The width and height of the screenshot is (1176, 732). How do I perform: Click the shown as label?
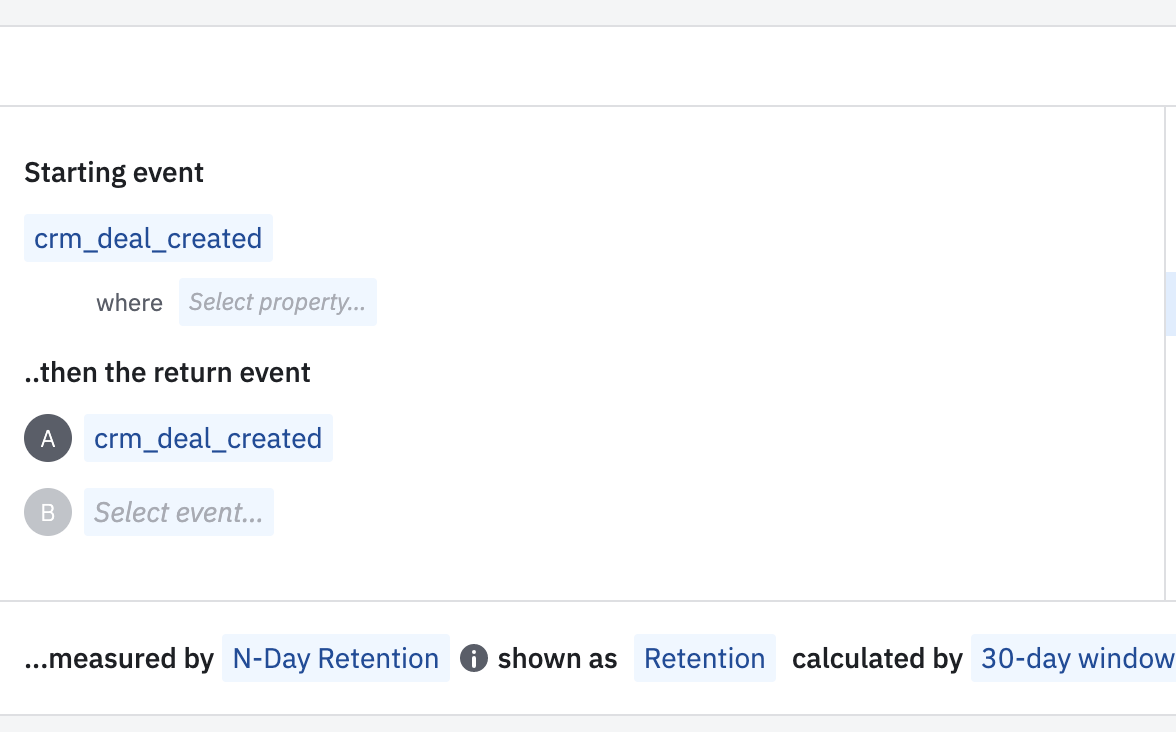click(x=557, y=659)
